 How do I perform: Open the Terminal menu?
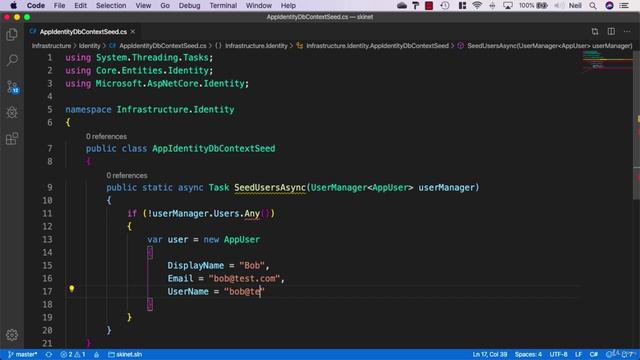coord(223,5)
